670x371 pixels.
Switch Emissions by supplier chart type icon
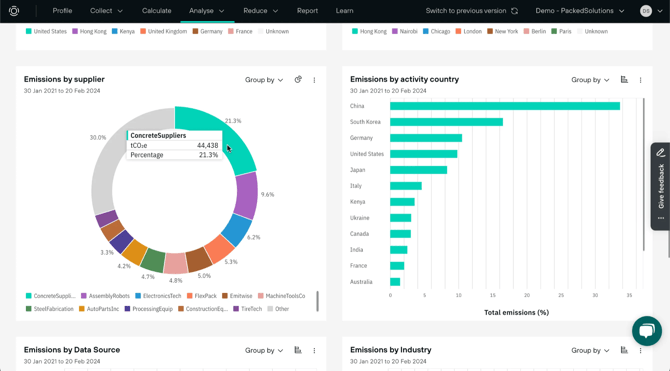pyautogui.click(x=298, y=80)
